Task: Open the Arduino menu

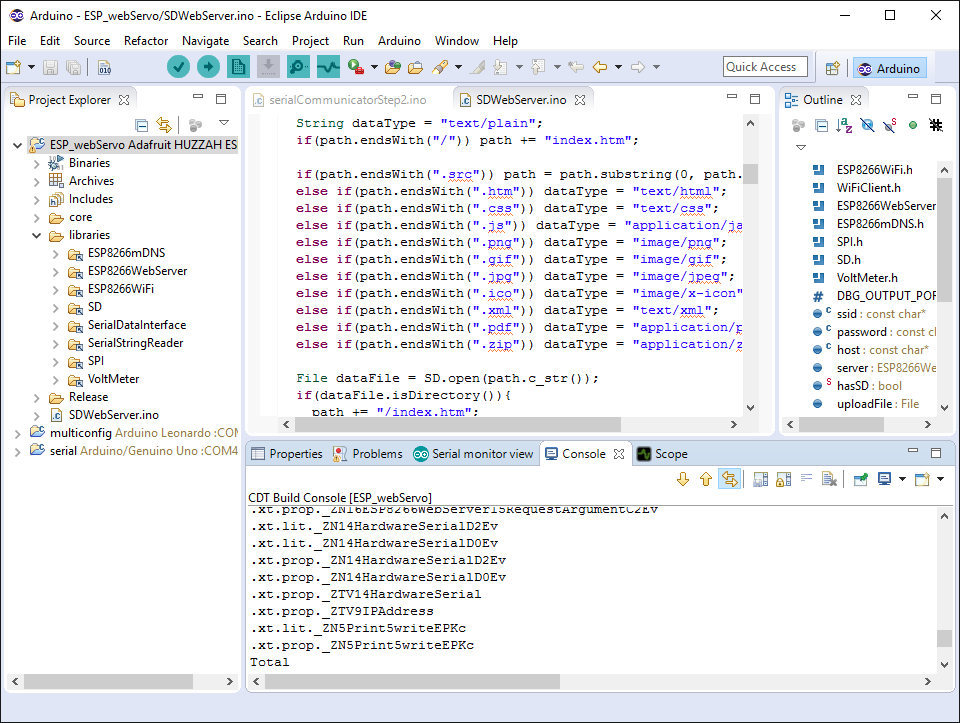Action: (x=399, y=41)
